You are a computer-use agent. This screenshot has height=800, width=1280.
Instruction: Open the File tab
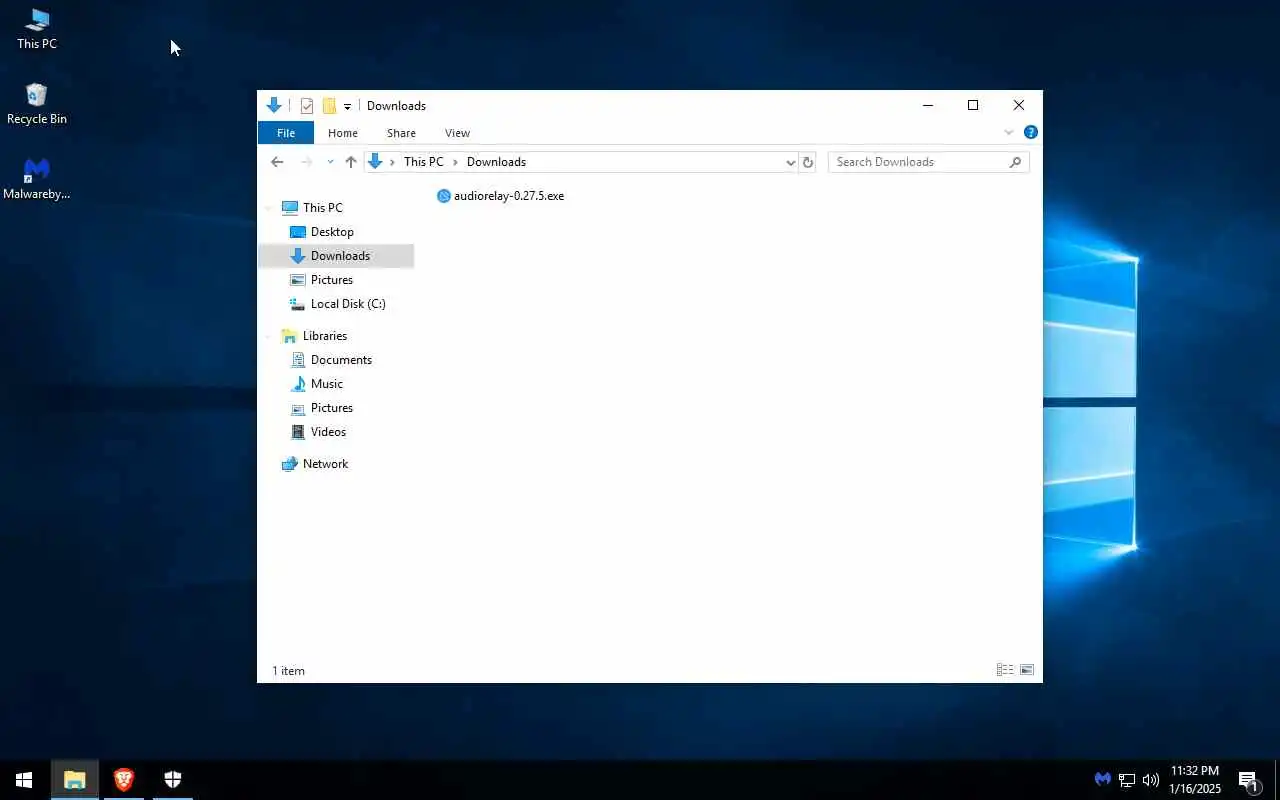pyautogui.click(x=286, y=133)
